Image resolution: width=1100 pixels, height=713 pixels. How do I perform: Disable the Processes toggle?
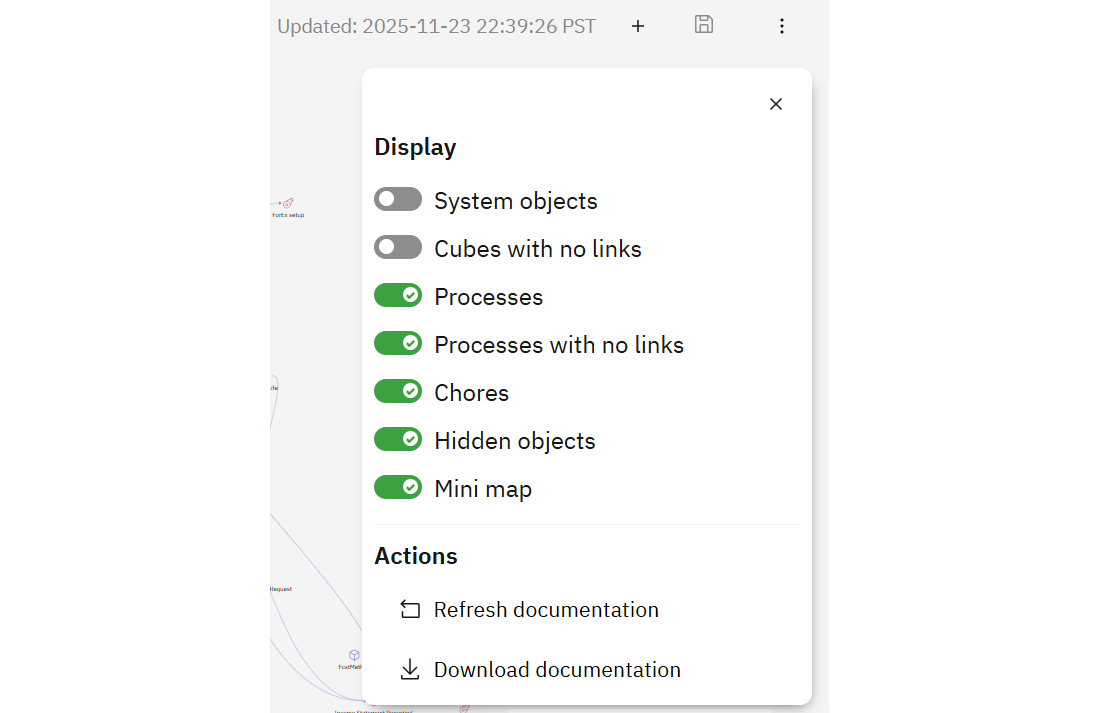(x=398, y=294)
